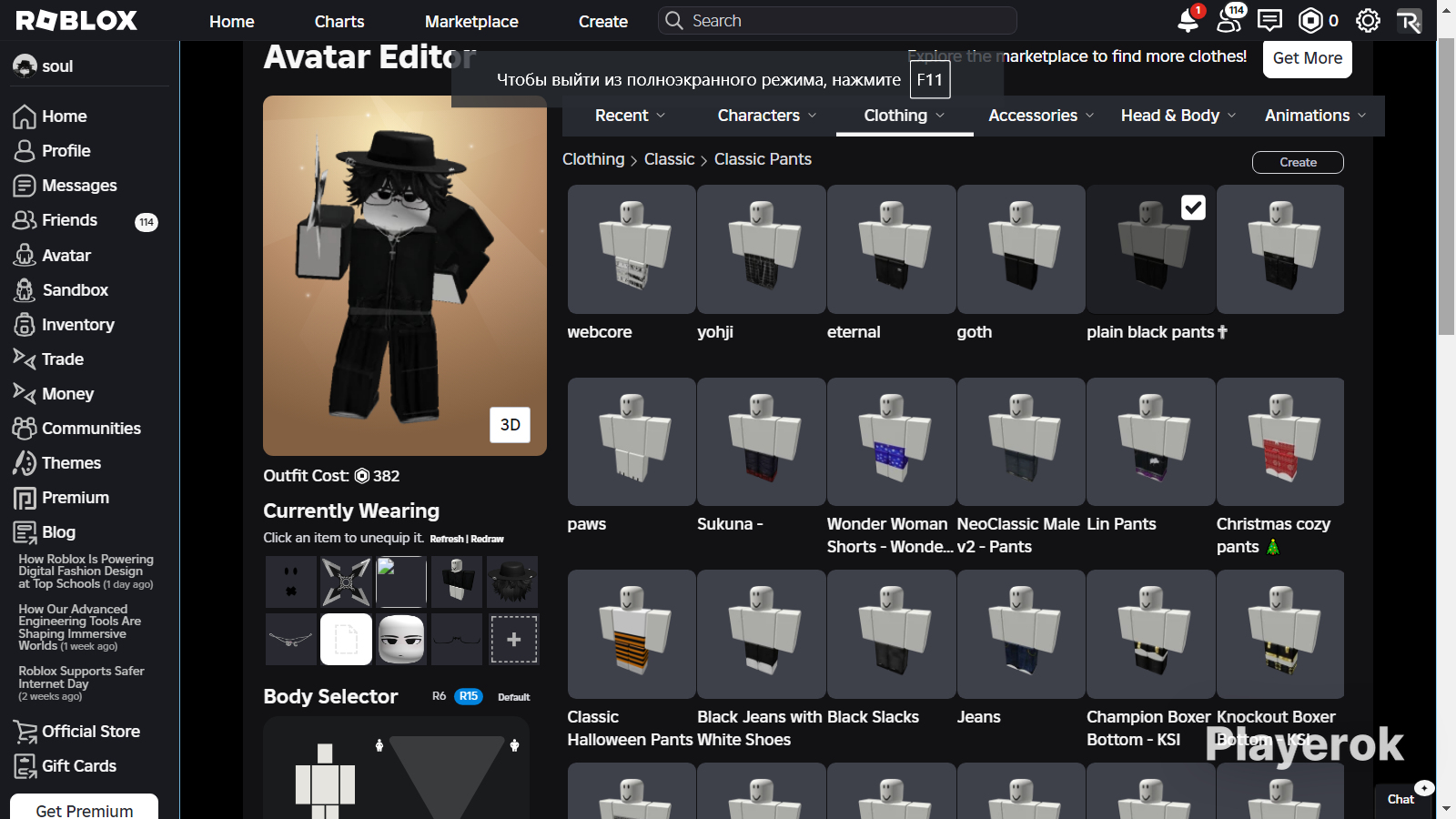Image resolution: width=1456 pixels, height=819 pixels.
Task: Click the Get More button
Action: point(1308,58)
